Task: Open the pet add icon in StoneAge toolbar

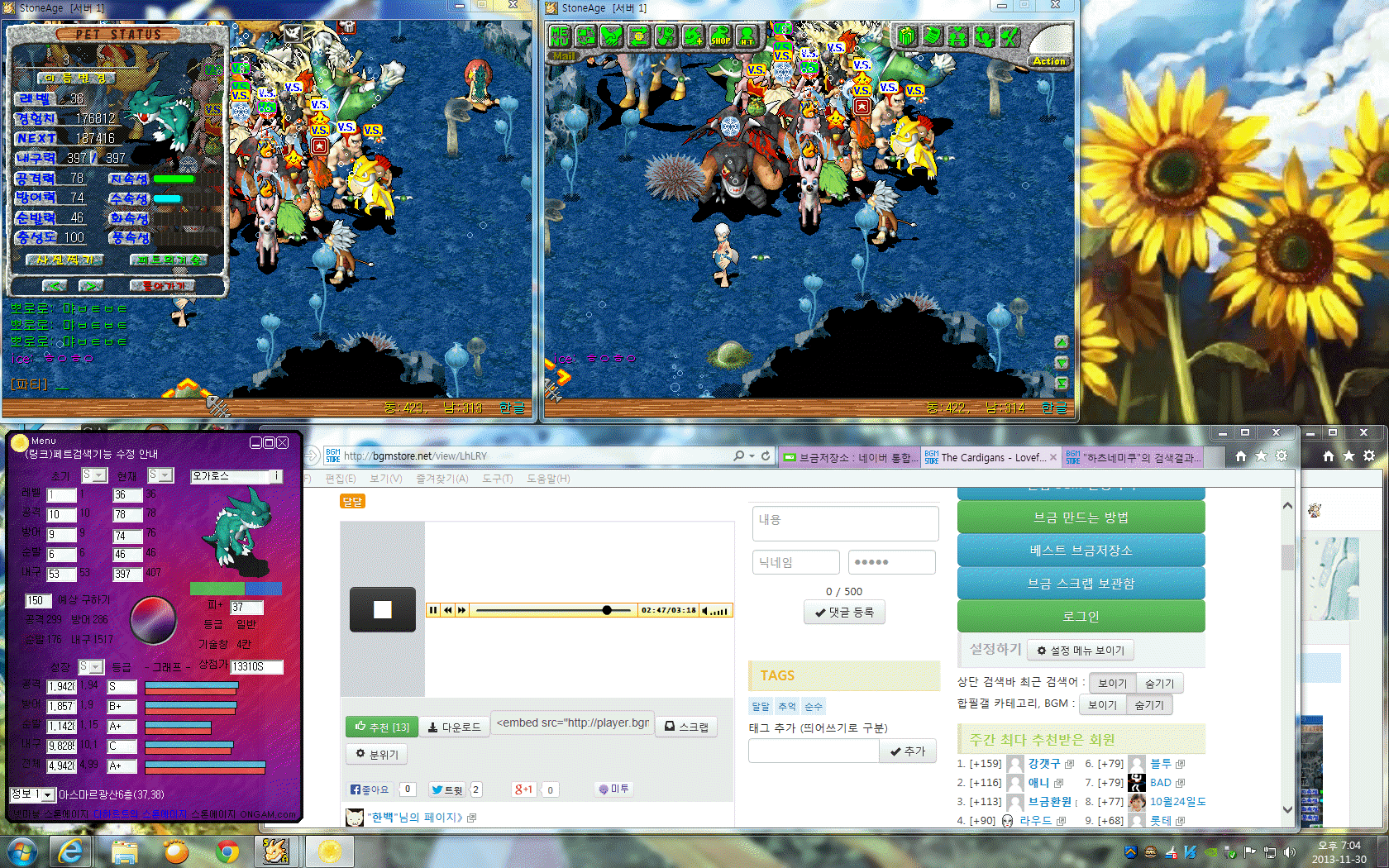Action: point(693,36)
